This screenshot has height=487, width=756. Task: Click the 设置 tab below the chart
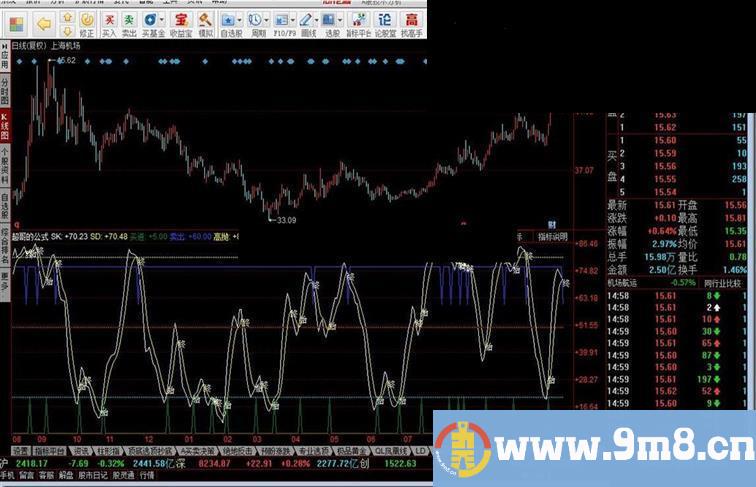(21, 451)
